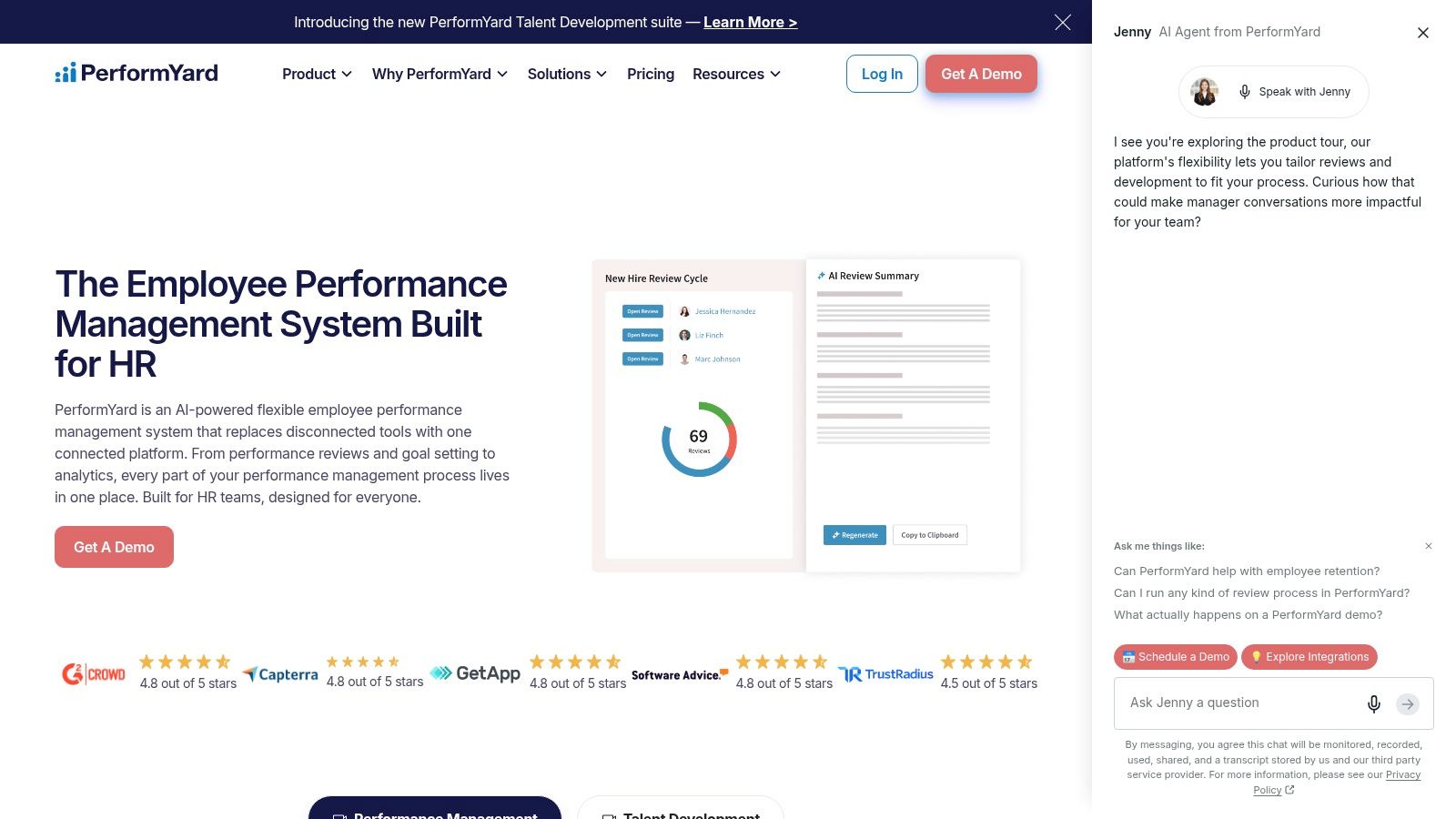Click Jenny's avatar photo
The image size is (1456, 819).
[x=1205, y=92]
